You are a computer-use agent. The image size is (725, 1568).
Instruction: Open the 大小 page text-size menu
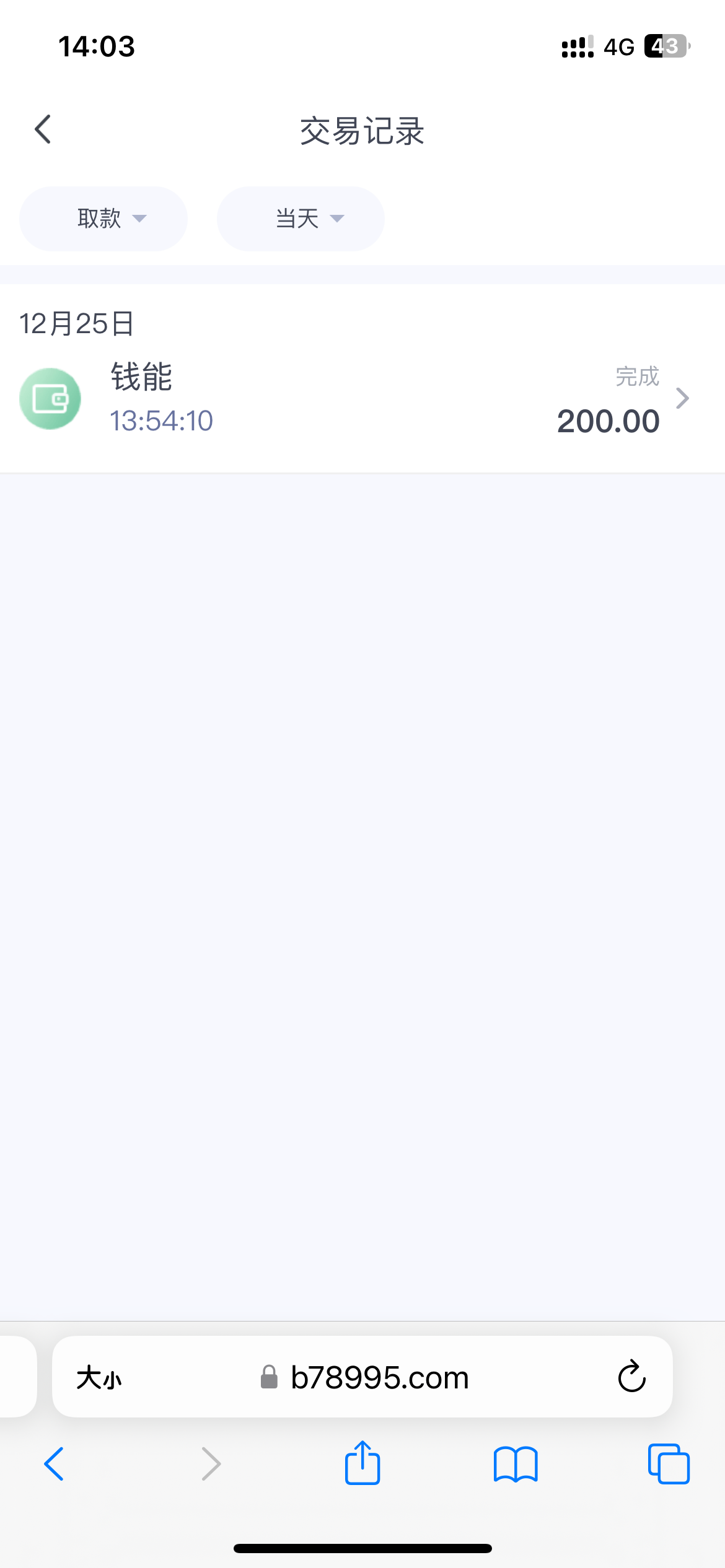pyautogui.click(x=99, y=1378)
